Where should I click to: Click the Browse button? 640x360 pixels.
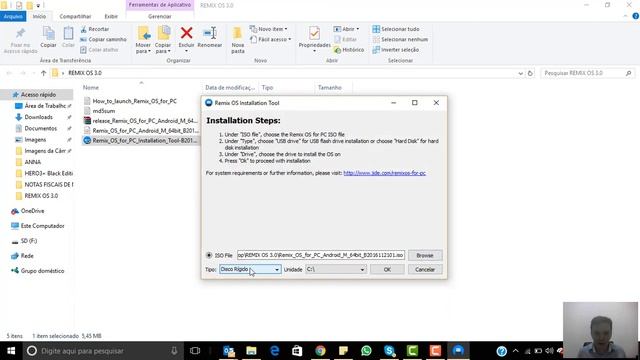pos(425,255)
